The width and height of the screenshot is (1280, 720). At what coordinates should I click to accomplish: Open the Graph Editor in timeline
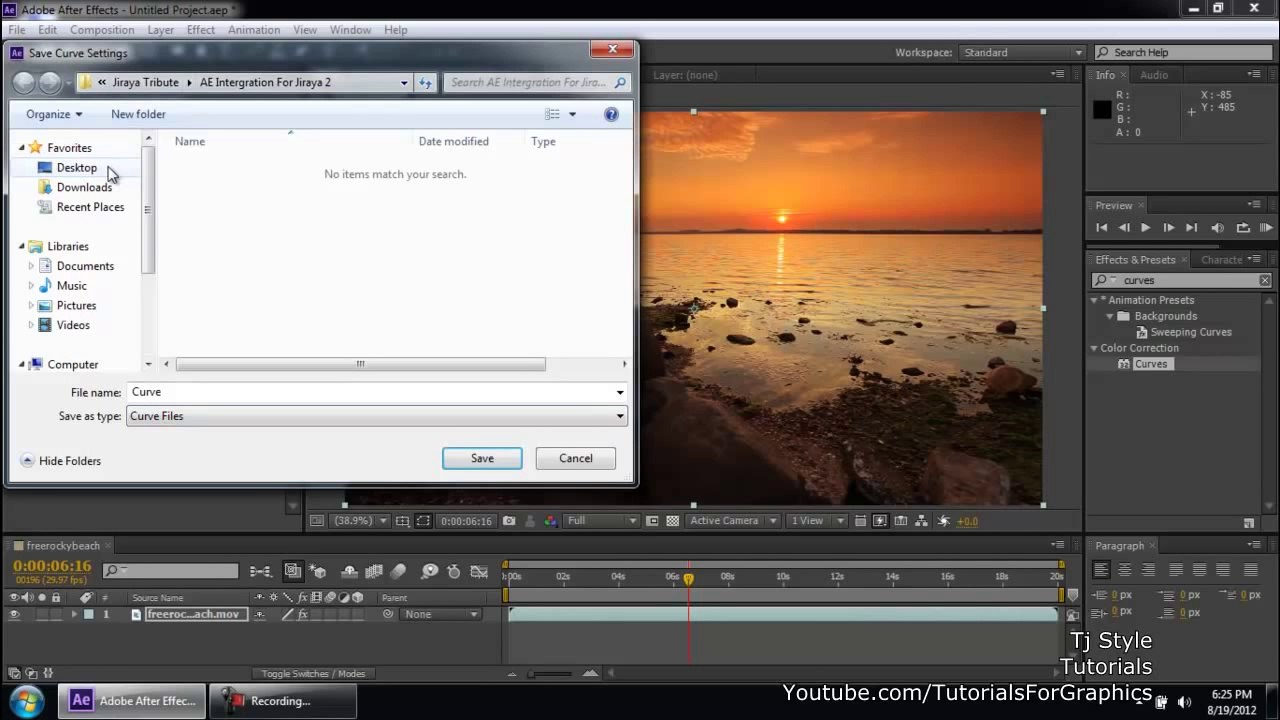click(478, 572)
